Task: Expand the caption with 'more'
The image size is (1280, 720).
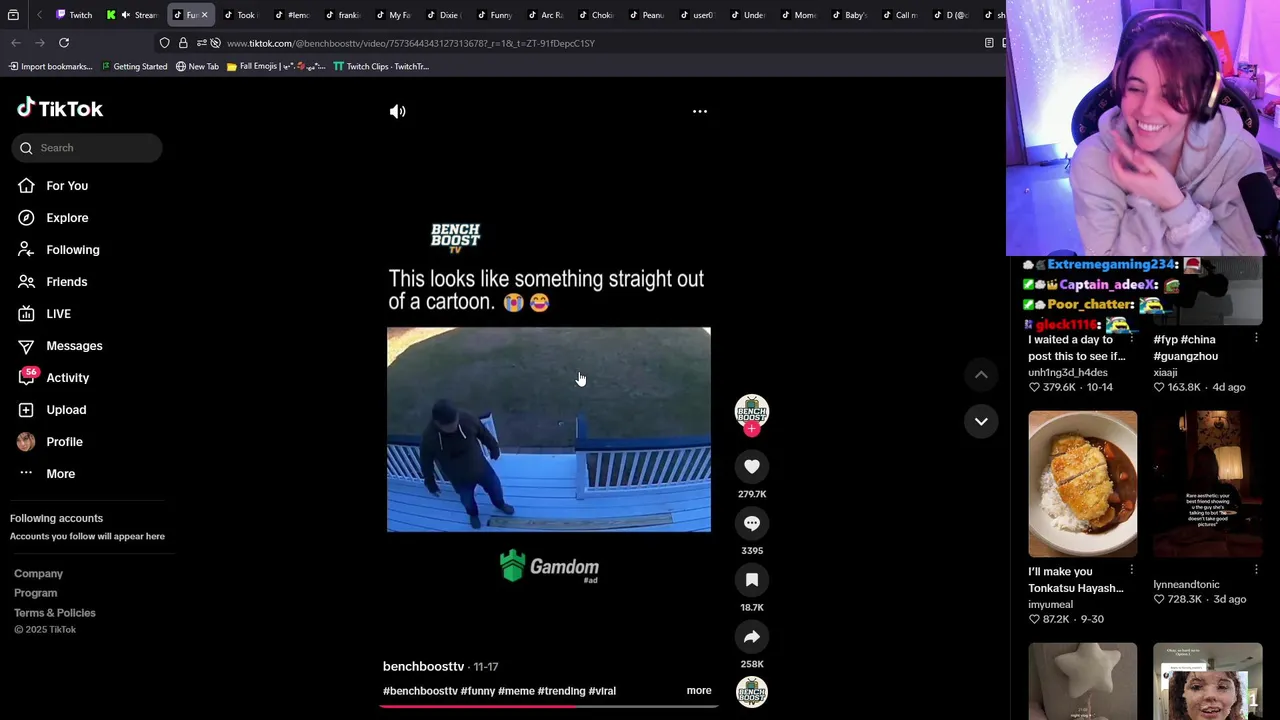Action: click(x=699, y=691)
